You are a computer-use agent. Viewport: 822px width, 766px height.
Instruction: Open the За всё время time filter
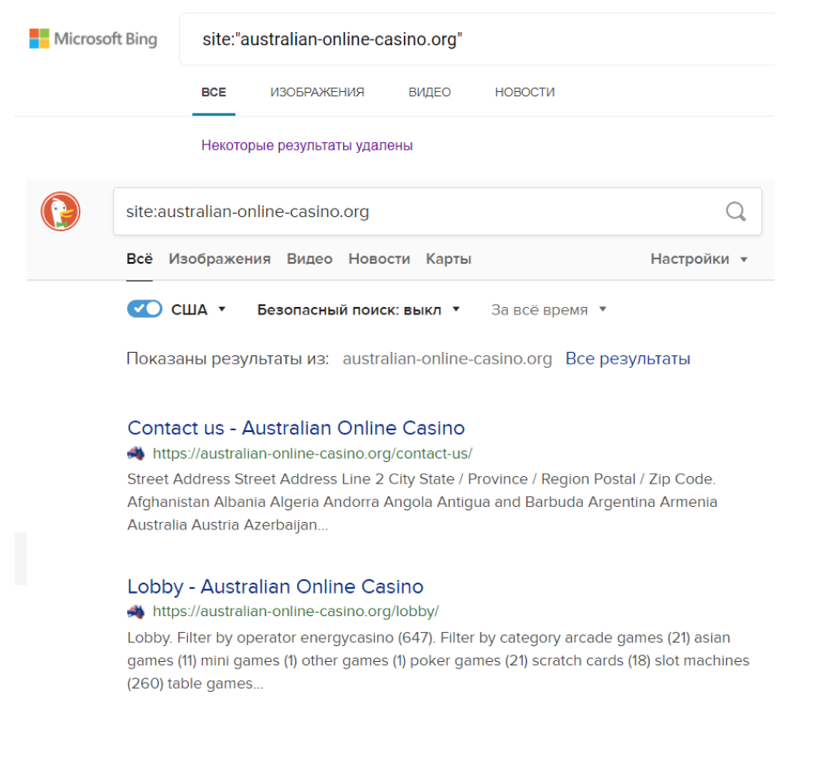pos(548,310)
